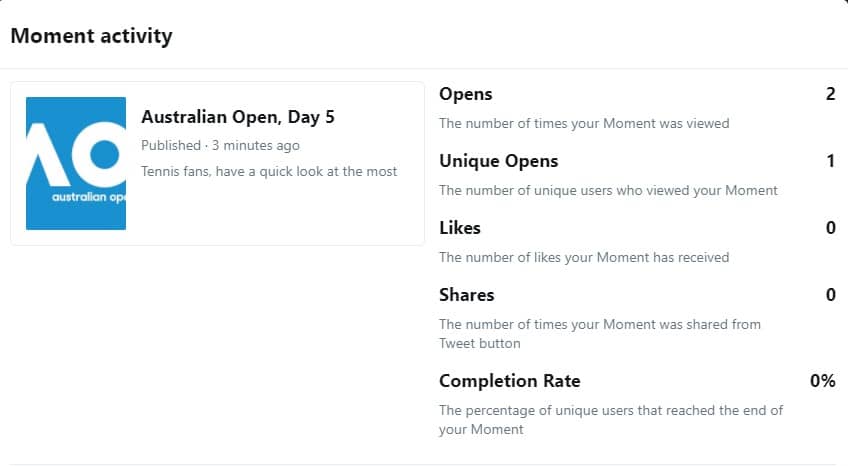The height and width of the screenshot is (466, 848).
Task: Select the 0% completion rate value
Action: tap(823, 381)
